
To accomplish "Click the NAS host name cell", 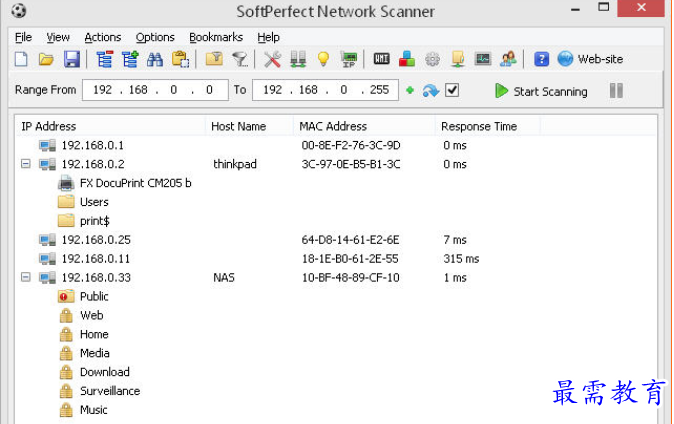I will [x=224, y=278].
